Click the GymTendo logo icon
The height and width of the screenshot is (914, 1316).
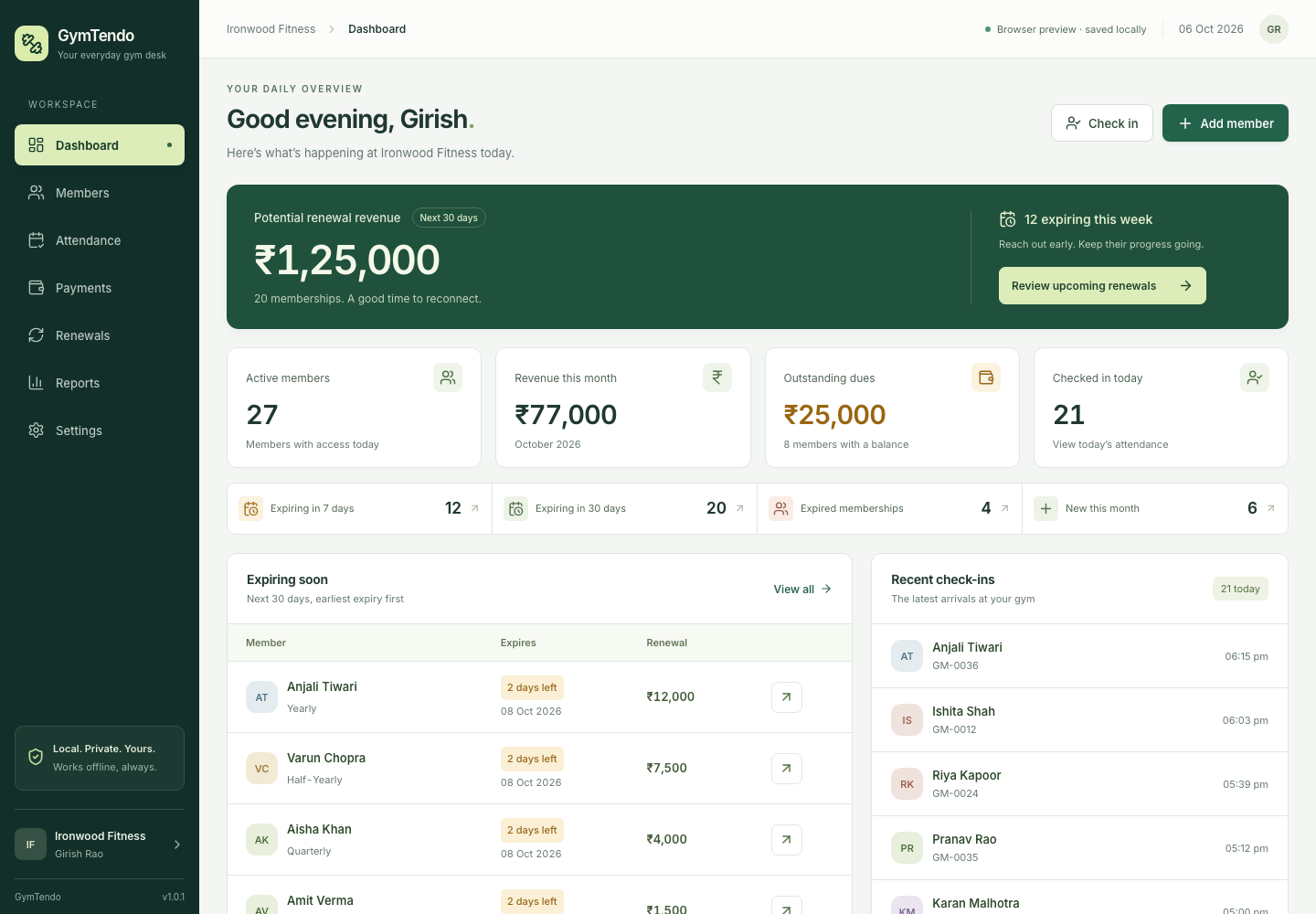coord(32,43)
